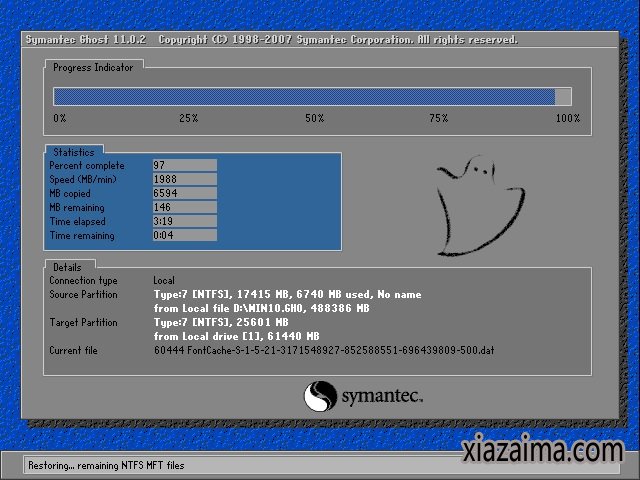Click the progress indicator bar
640x480 pixels.
click(x=312, y=96)
